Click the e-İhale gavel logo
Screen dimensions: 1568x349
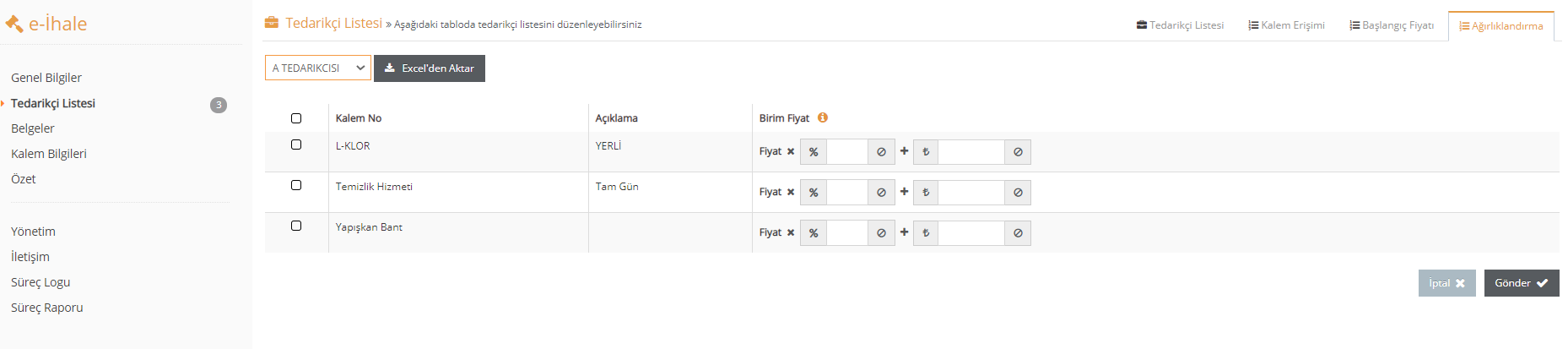point(14,24)
